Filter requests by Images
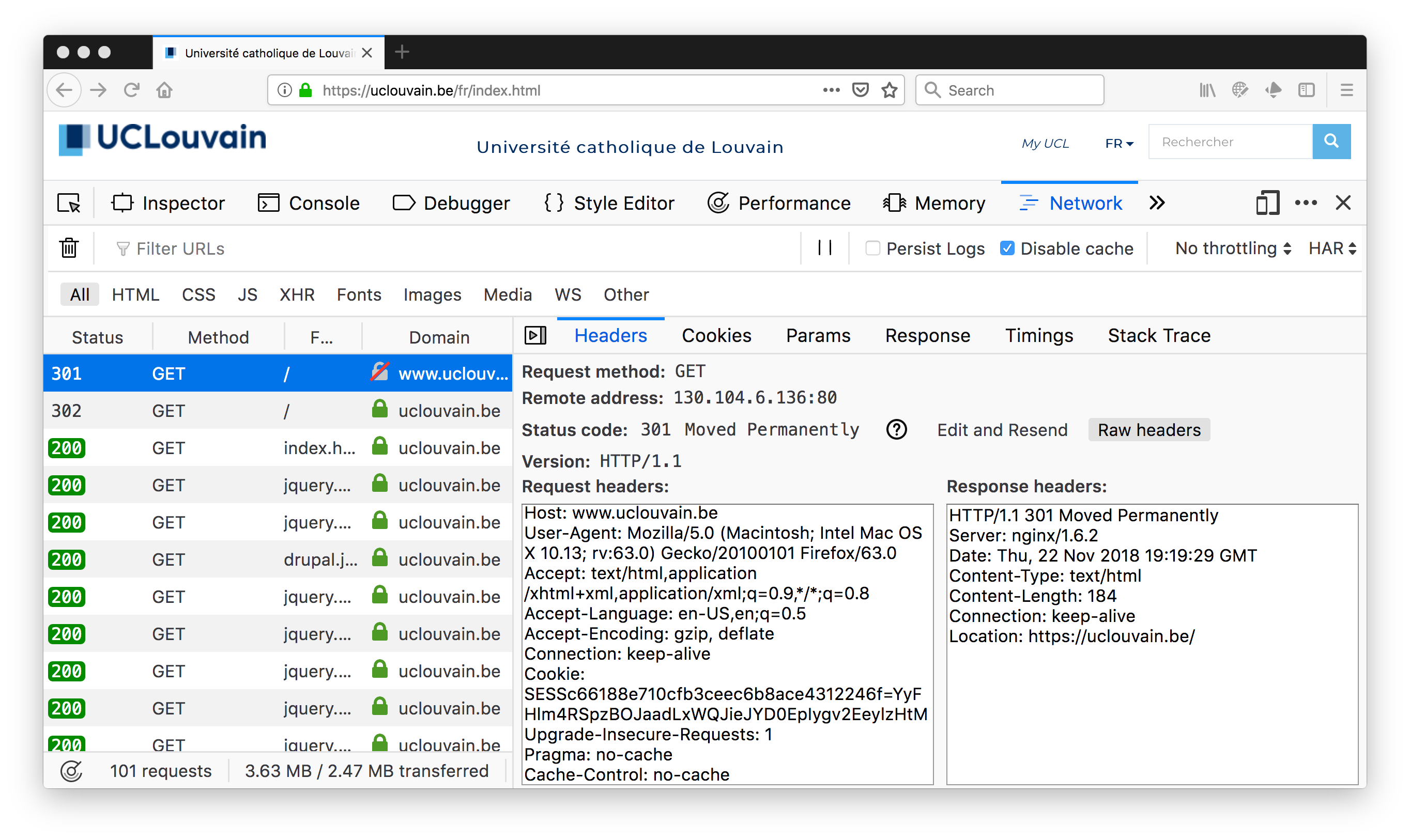 coord(432,294)
